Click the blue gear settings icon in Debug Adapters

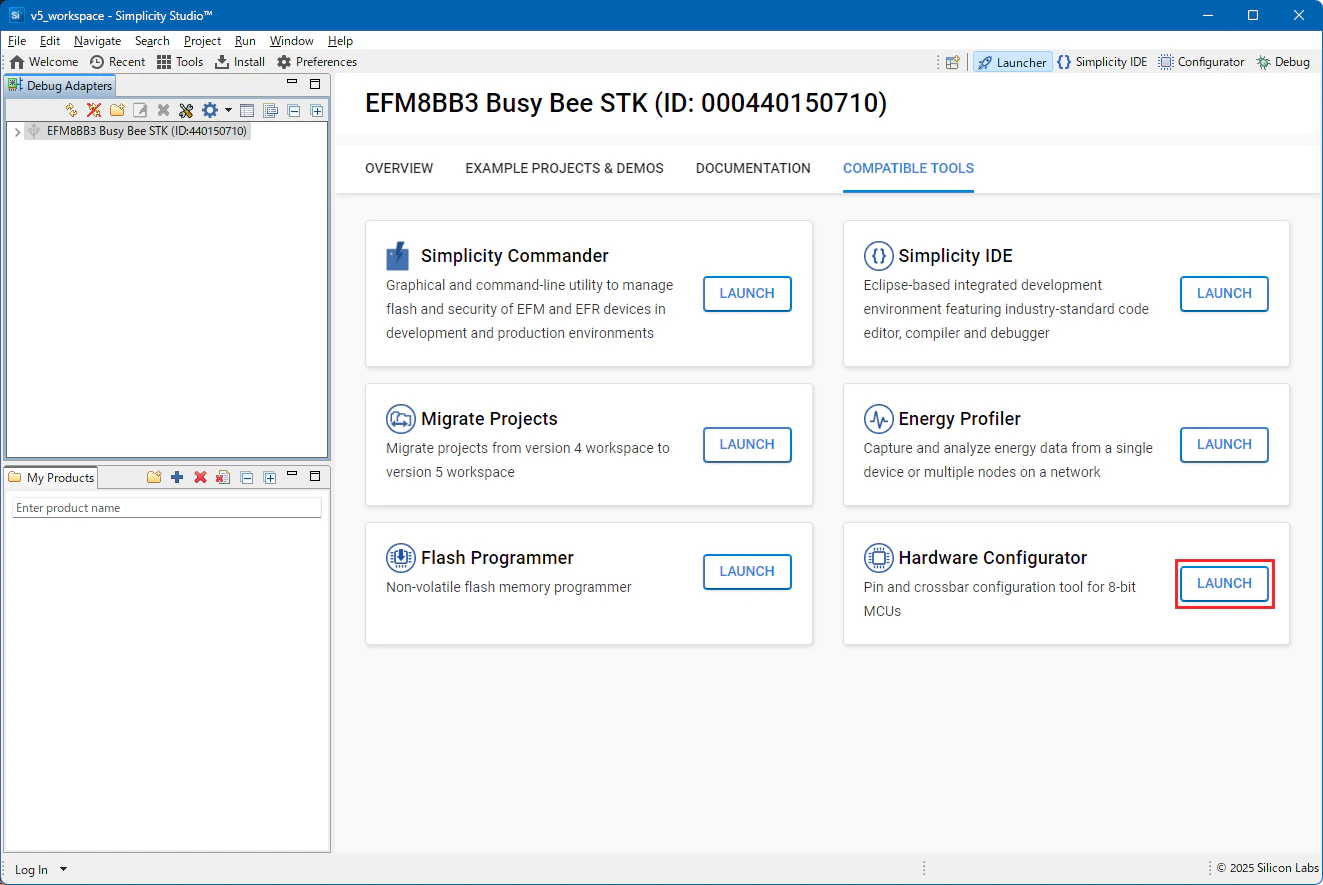pos(209,110)
